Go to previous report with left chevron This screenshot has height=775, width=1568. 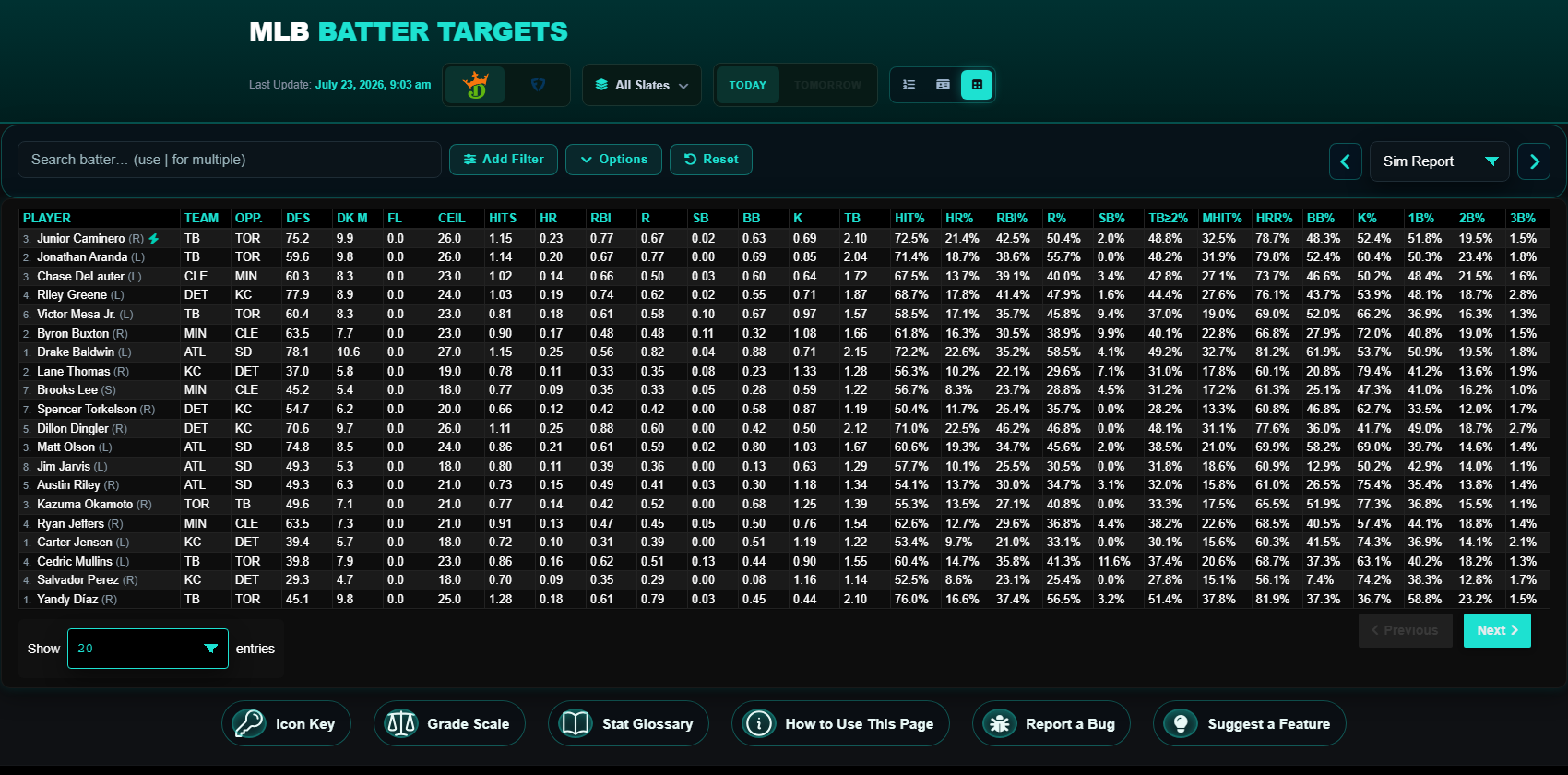[x=1345, y=161]
